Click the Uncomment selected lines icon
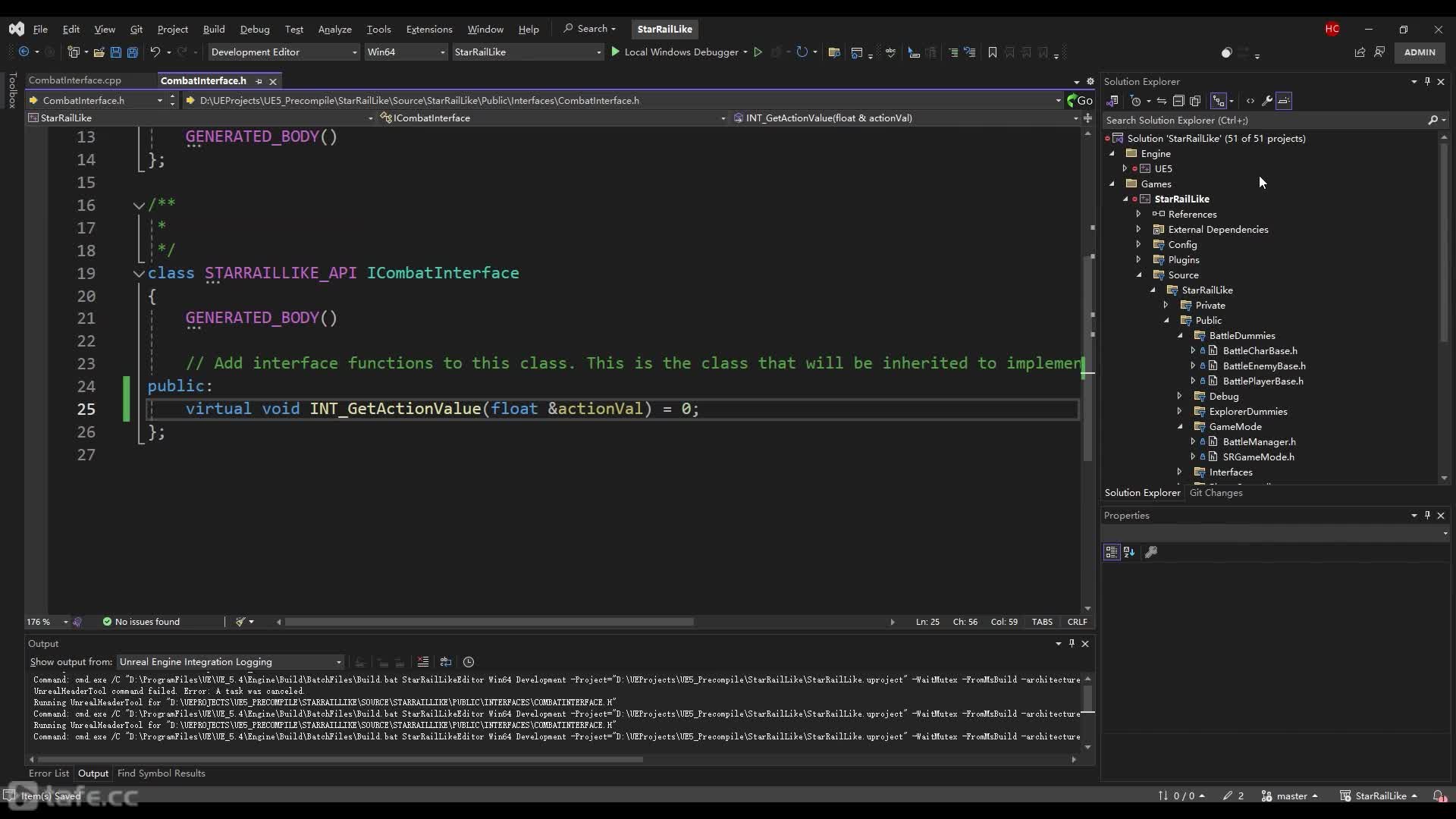This screenshot has height=819, width=1456. coord(970,52)
